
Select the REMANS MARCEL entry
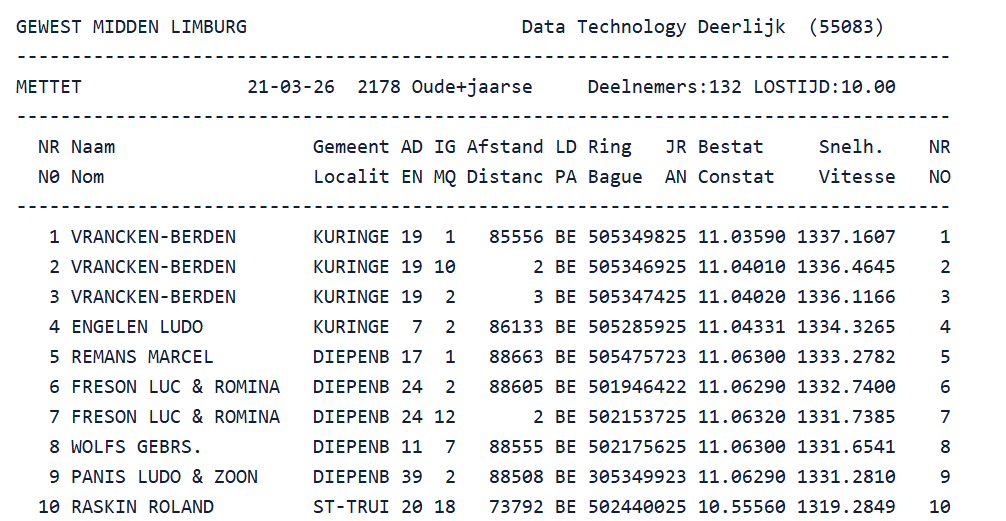coord(142,357)
